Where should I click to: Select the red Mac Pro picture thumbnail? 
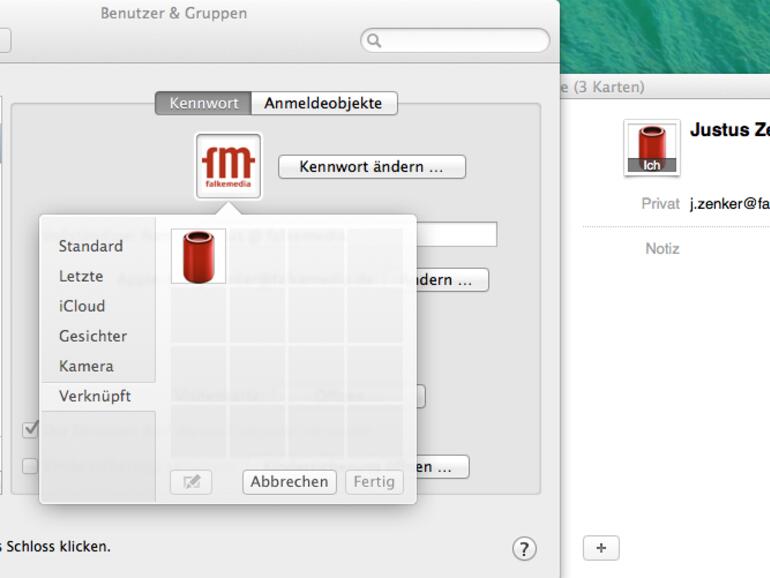(198, 256)
